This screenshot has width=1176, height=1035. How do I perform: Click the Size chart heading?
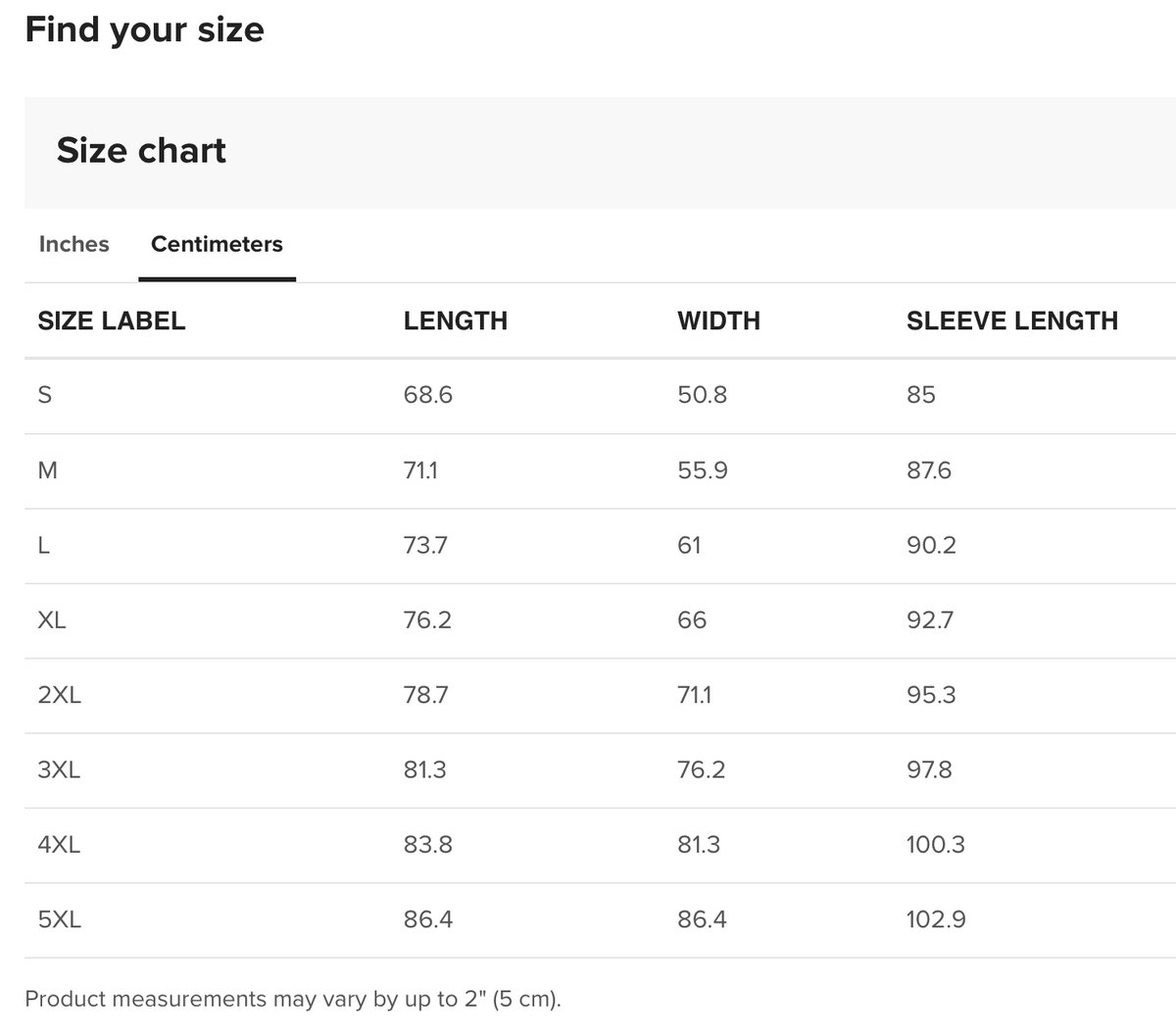(141, 150)
